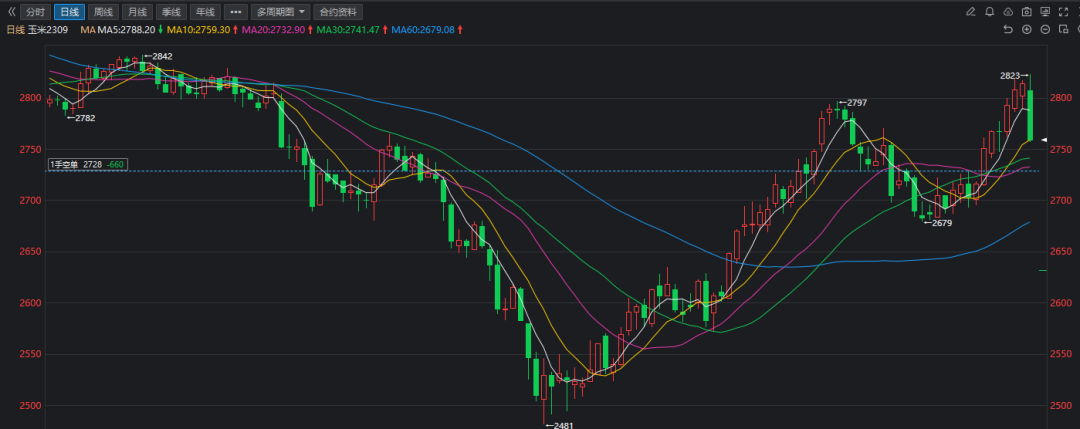This screenshot has height=429, width=1080.
Task: Switch to the 季线 quarterly chart
Action: pos(171,12)
